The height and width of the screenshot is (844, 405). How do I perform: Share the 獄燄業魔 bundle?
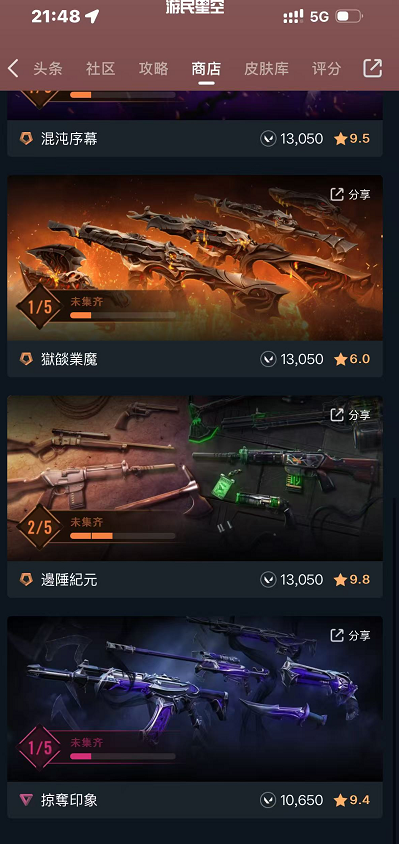click(350, 194)
